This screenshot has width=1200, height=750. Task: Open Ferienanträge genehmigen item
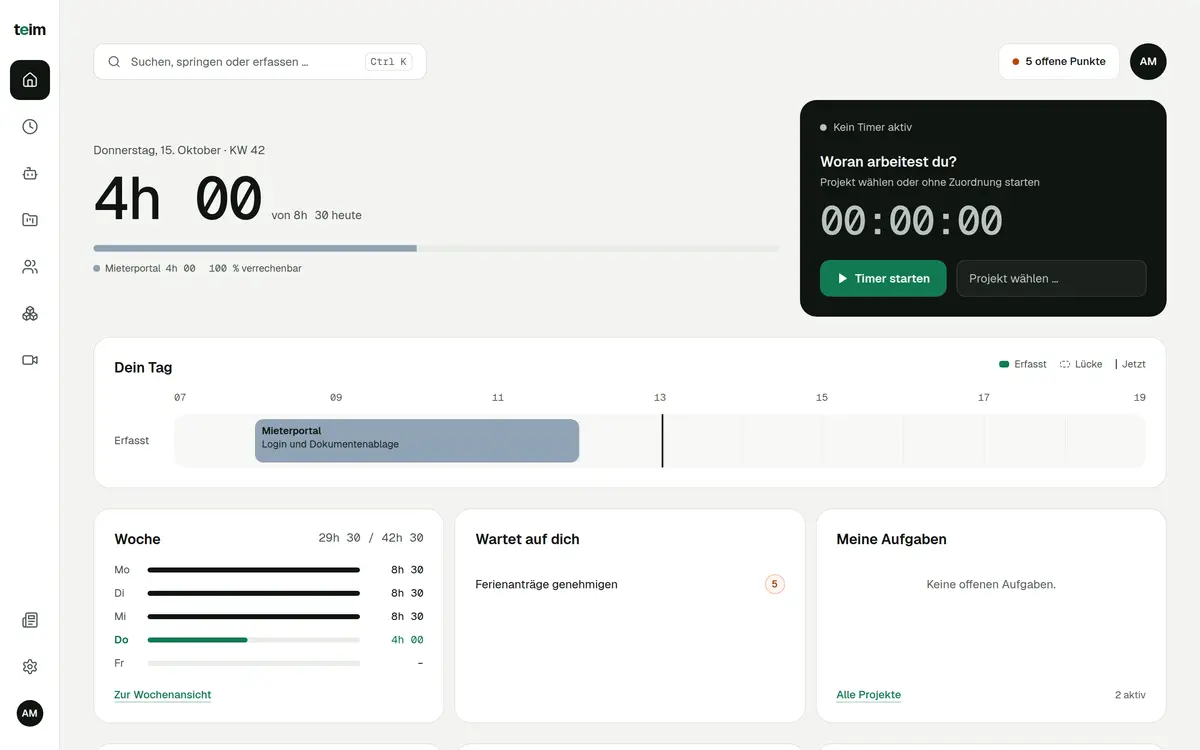click(630, 584)
